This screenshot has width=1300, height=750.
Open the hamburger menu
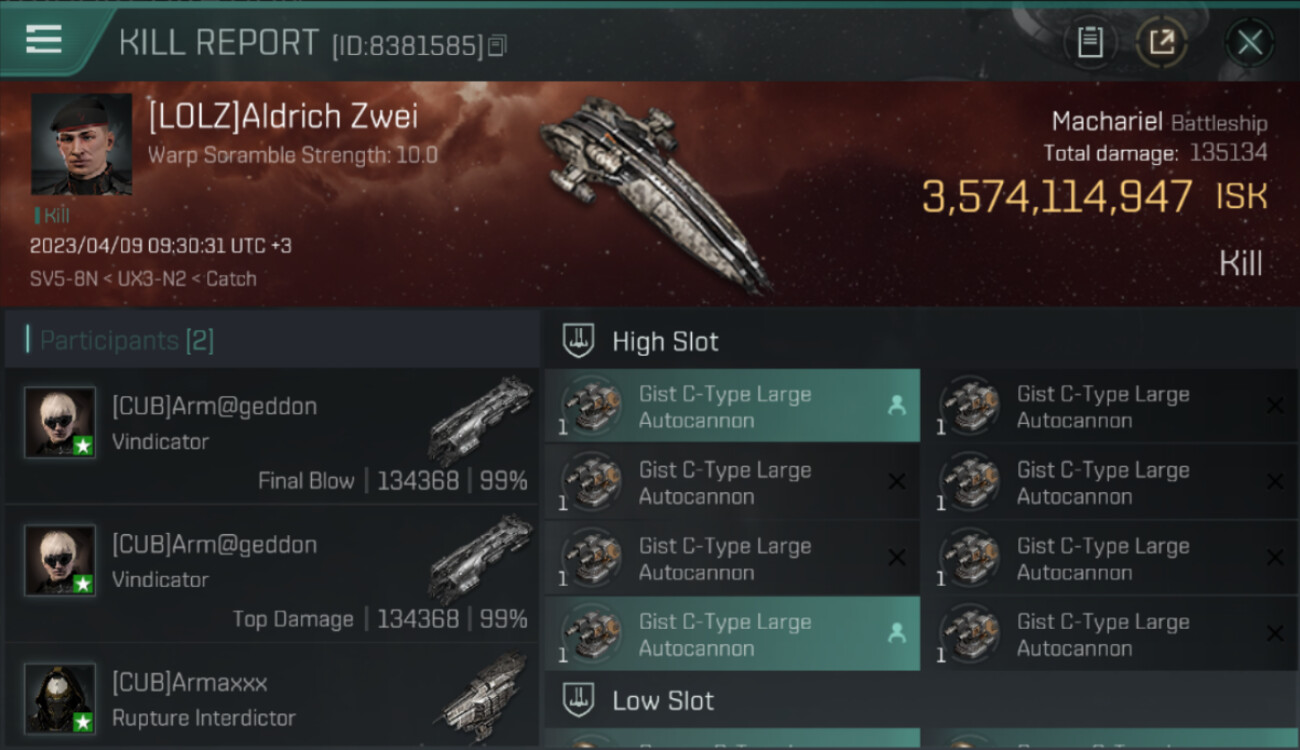point(44,40)
